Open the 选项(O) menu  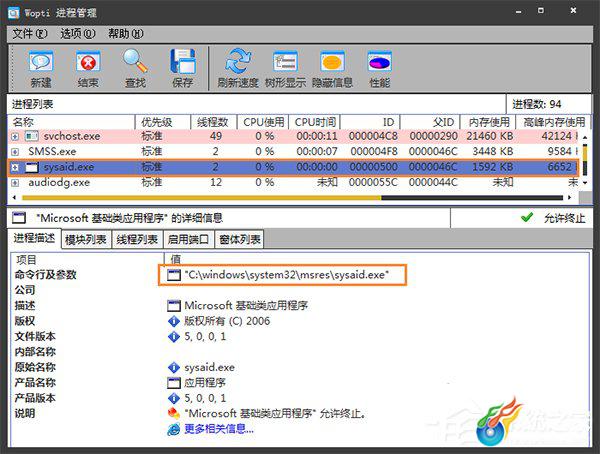coord(78,34)
